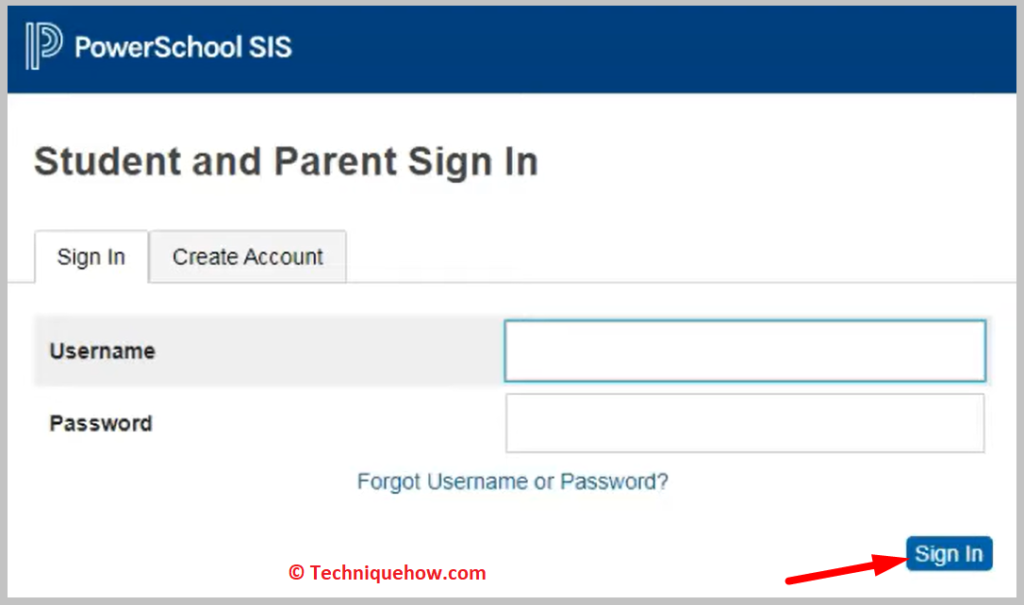Image resolution: width=1024 pixels, height=605 pixels.
Task: Click the PowerSchool logo icon
Action: (44, 47)
